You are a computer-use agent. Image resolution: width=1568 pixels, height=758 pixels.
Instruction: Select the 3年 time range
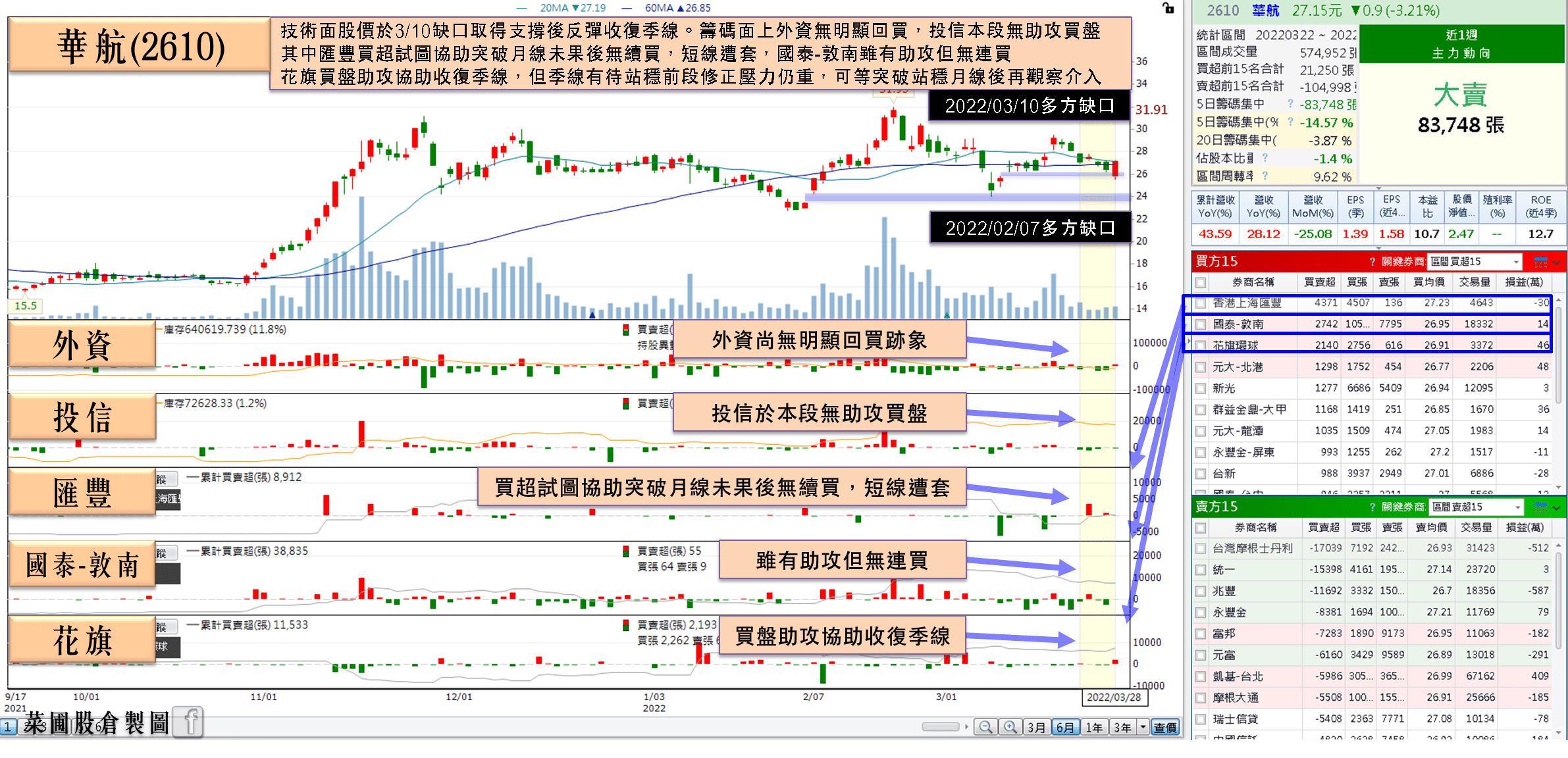[x=1123, y=727]
